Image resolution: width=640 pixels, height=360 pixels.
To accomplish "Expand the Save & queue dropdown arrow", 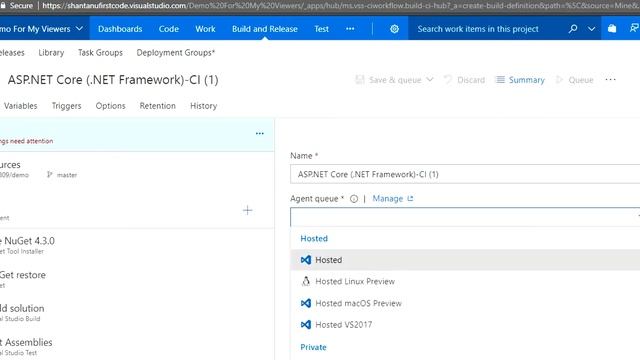I will [430, 80].
